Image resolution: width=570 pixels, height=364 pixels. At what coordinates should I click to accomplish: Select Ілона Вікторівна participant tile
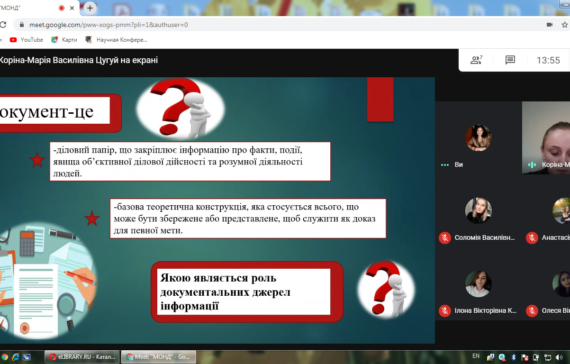(x=478, y=294)
